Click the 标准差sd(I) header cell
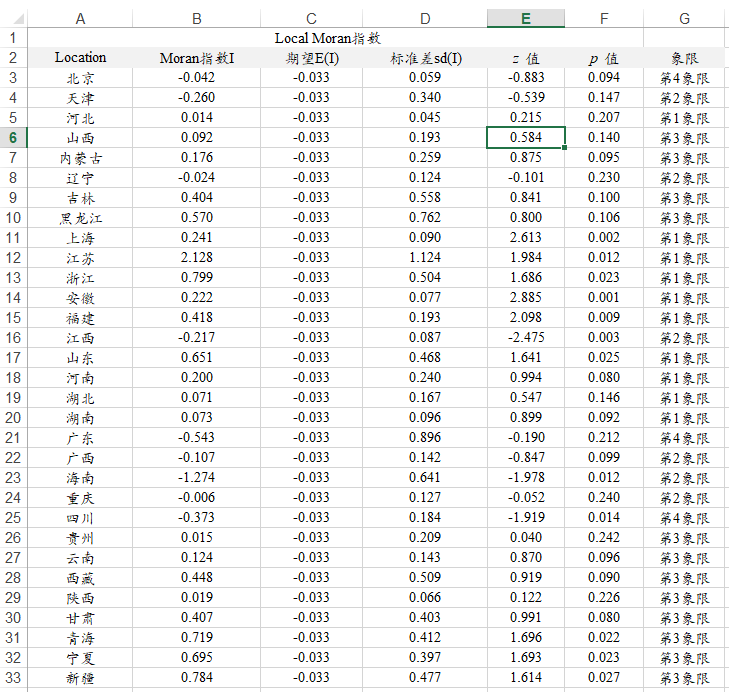 click(x=426, y=58)
